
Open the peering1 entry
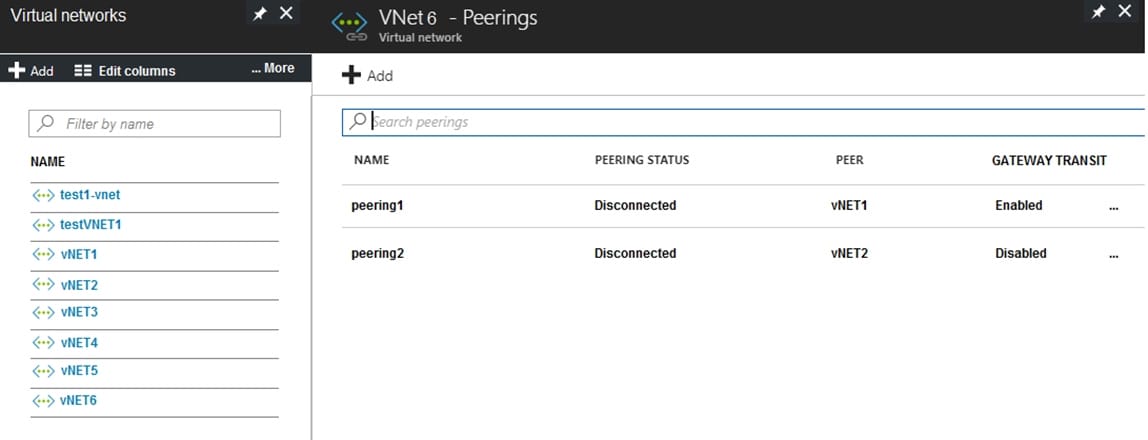(377, 206)
